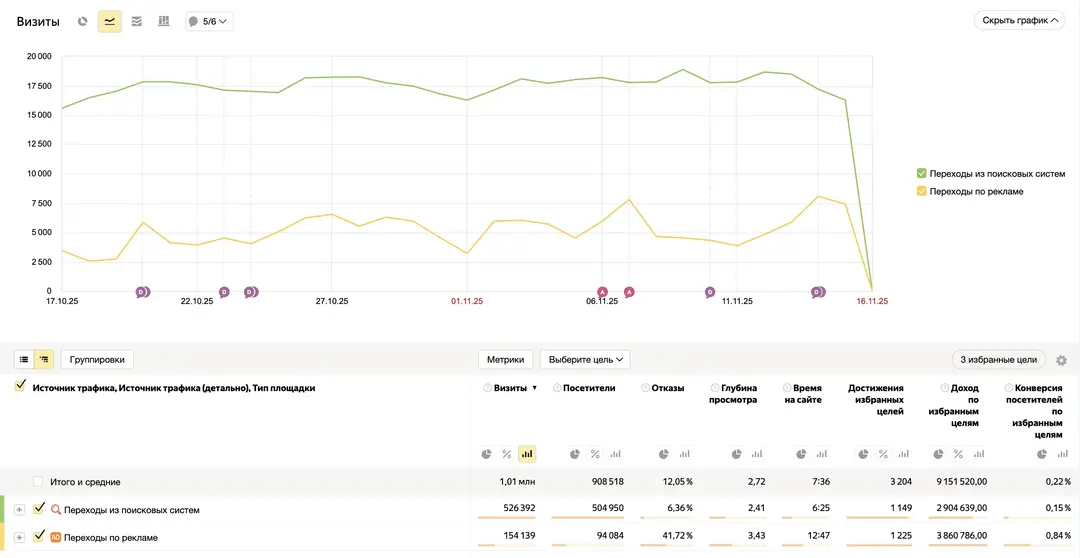Open the 3 избранные цели button
This screenshot has width=1080, height=558.
point(999,359)
